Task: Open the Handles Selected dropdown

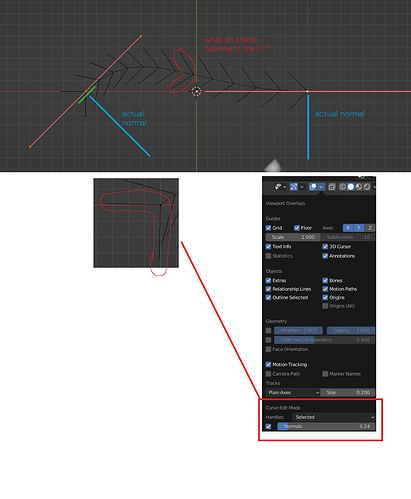Action: pyautogui.click(x=333, y=417)
